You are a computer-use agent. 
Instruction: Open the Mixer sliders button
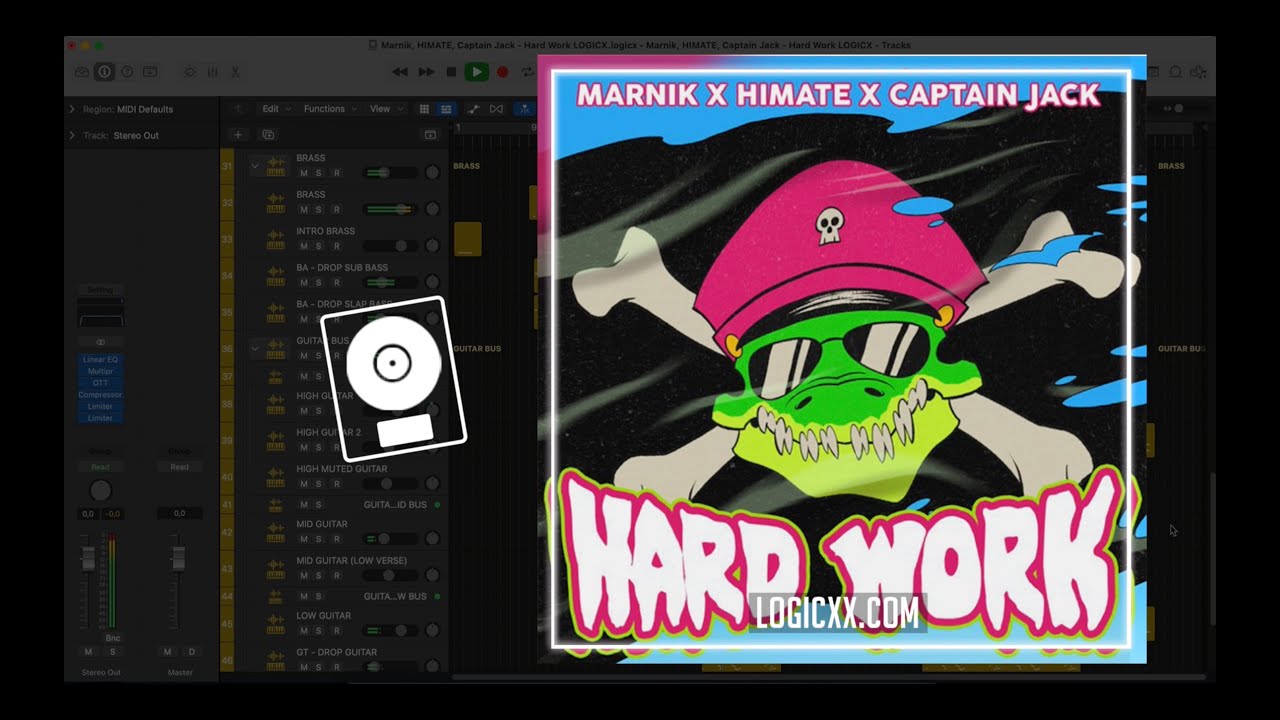point(212,72)
